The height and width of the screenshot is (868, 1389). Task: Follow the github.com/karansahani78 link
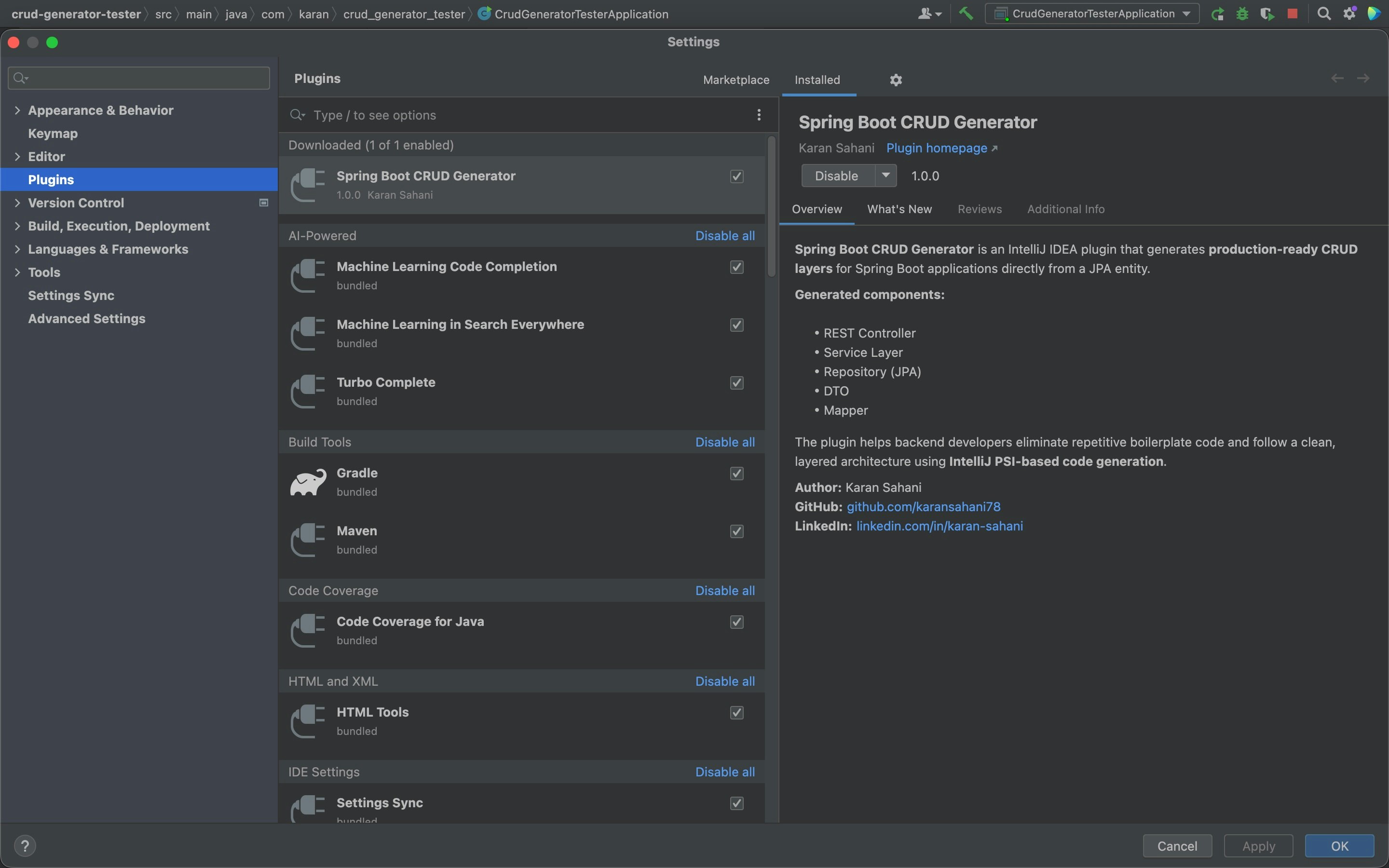pos(924,506)
